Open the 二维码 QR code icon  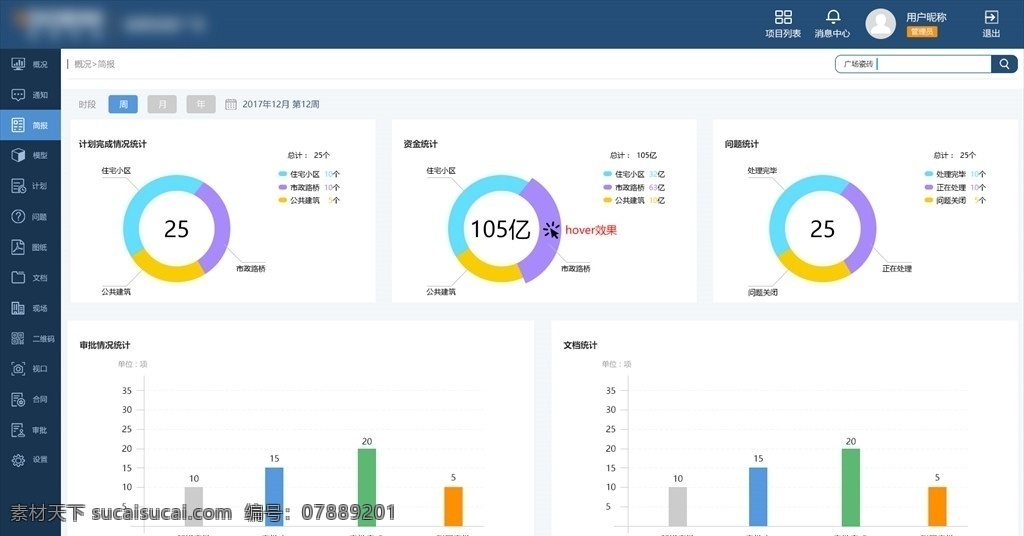coord(18,338)
